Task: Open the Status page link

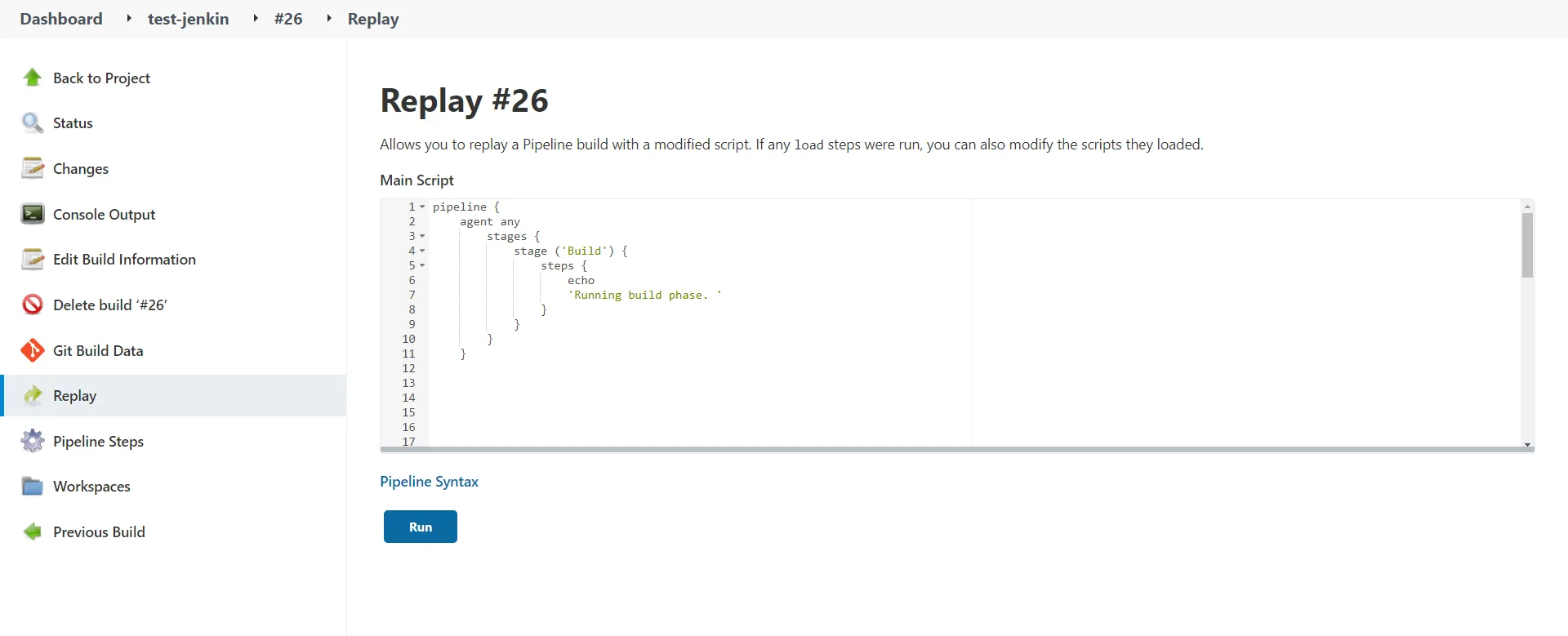Action: (x=73, y=123)
